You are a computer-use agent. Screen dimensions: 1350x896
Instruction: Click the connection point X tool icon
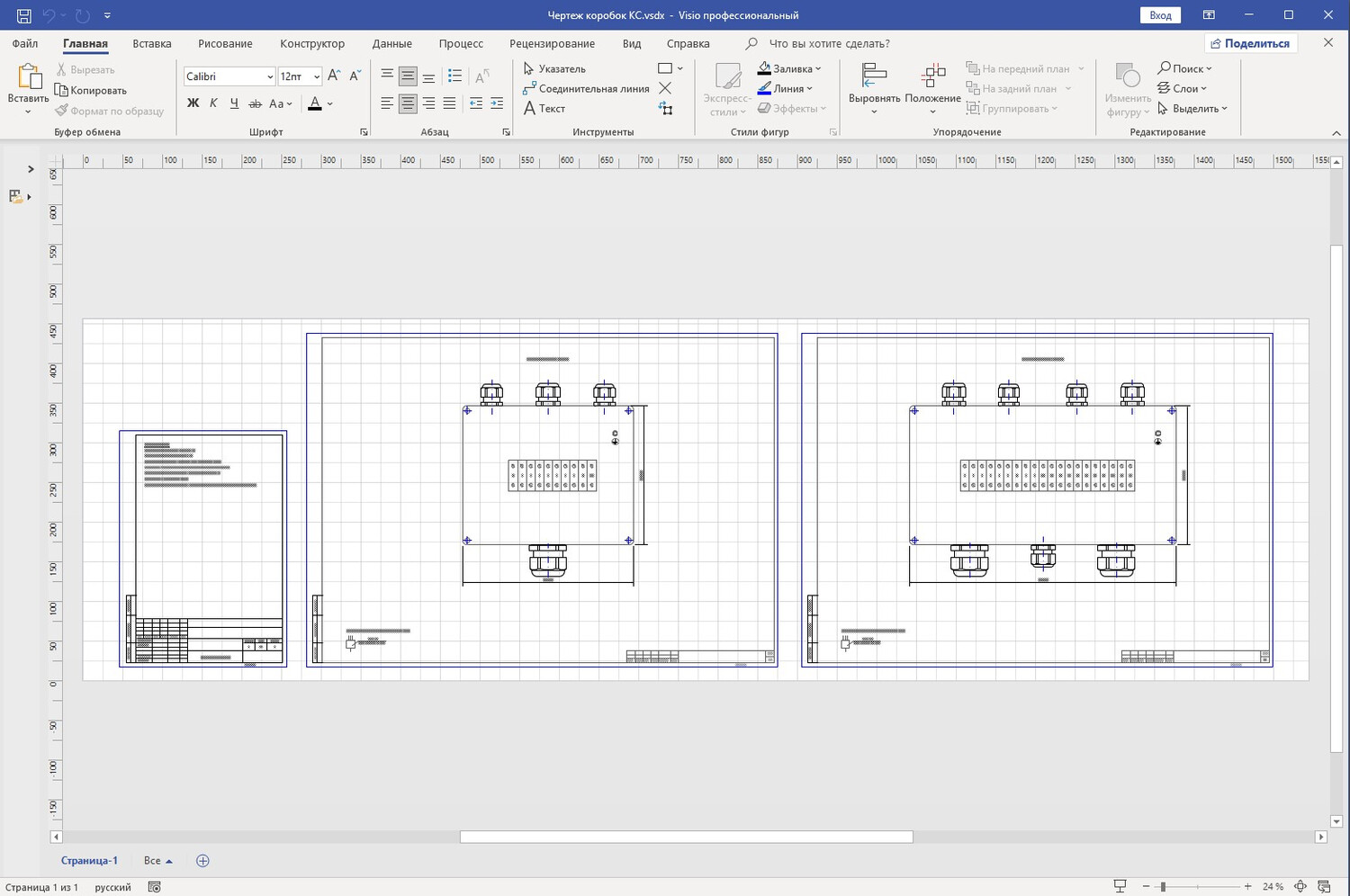[x=665, y=88]
